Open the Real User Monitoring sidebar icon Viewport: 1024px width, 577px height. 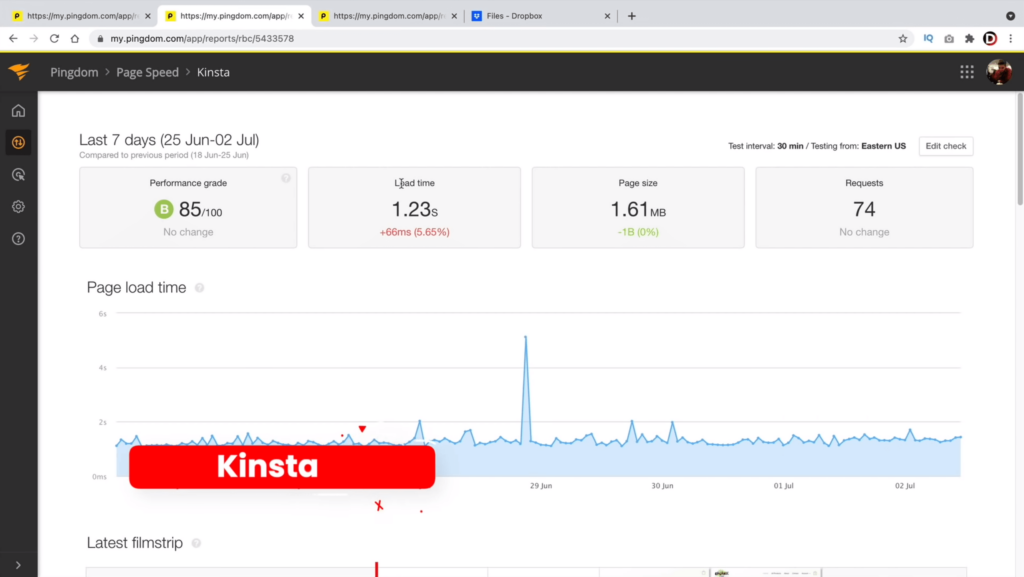(x=18, y=174)
